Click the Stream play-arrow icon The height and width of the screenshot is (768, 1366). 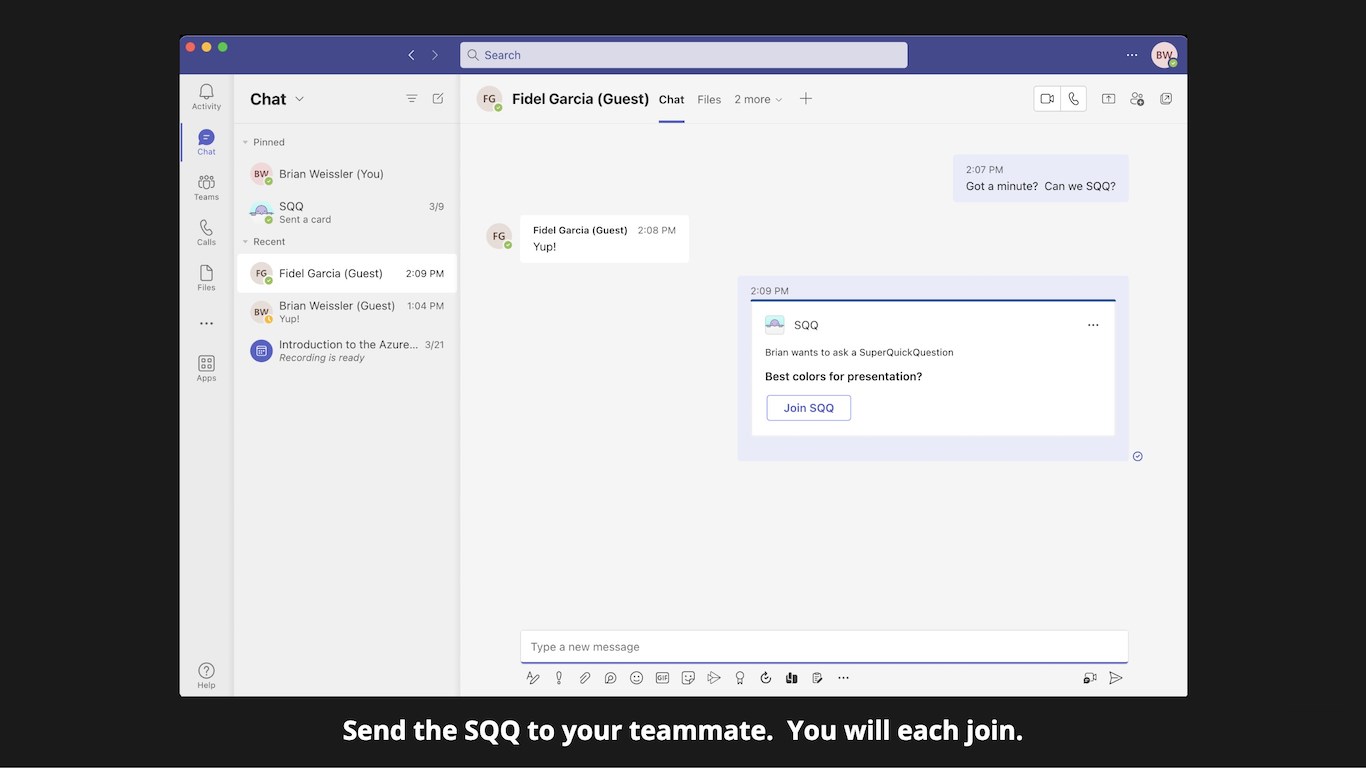click(x=714, y=678)
